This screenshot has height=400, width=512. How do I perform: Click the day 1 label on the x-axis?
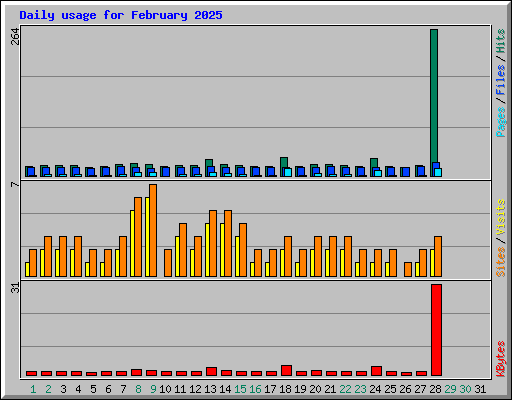tap(33, 389)
